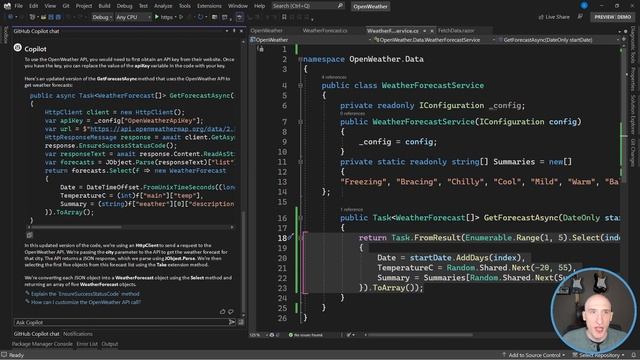The height and width of the screenshot is (360, 640).
Task: Open the Analyze menu
Action: 163,6
